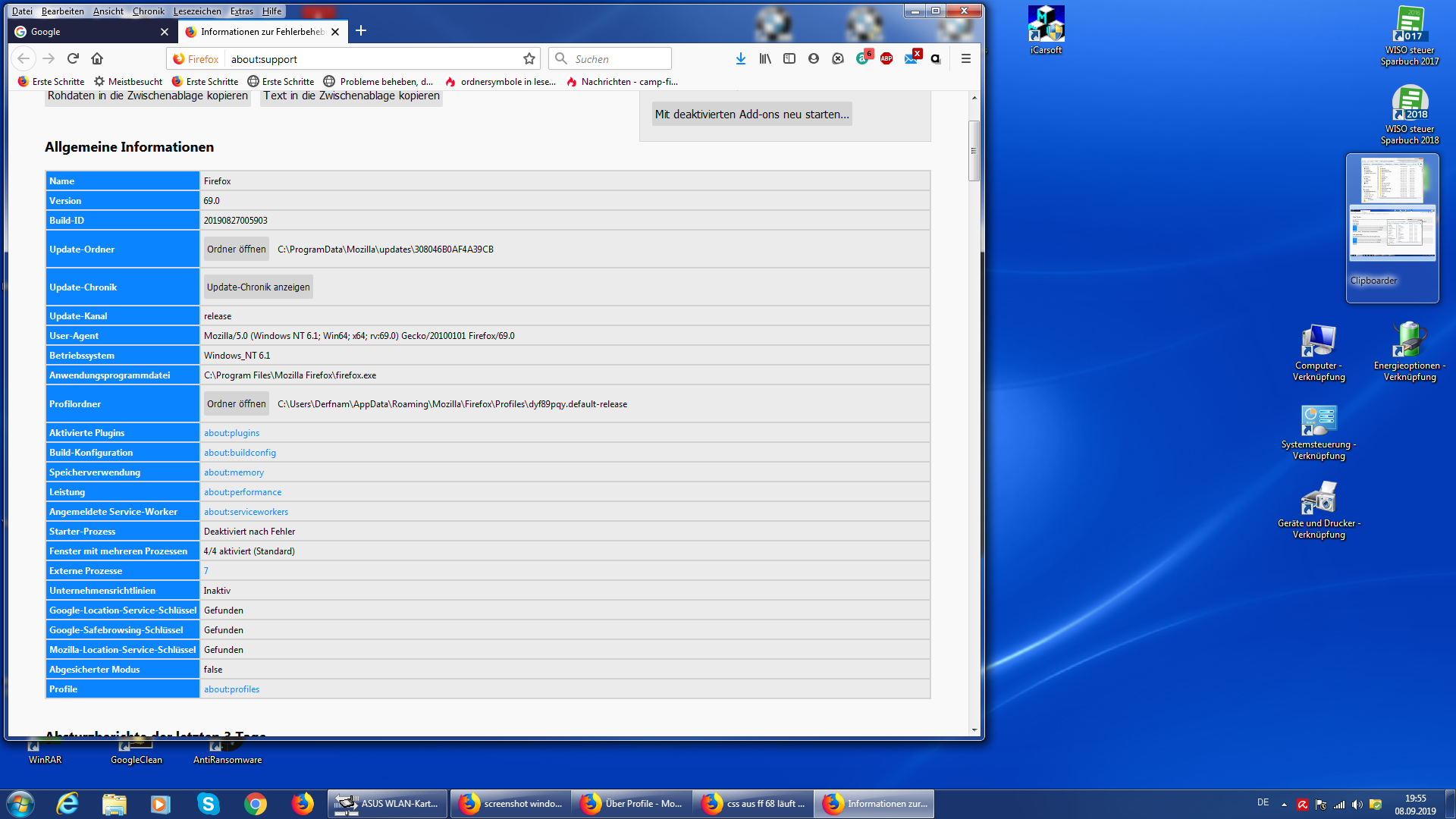The height and width of the screenshot is (819, 1456).
Task: Click Mit deaktivierten Add-ons neu starten
Action: coord(752,115)
